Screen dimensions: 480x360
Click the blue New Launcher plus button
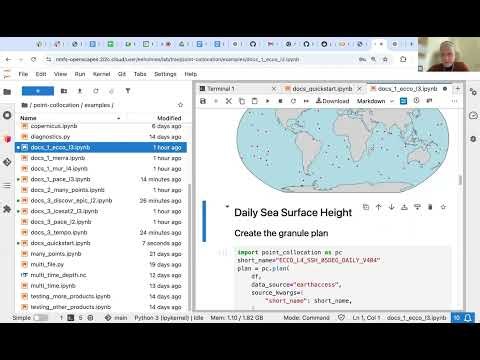38,91
